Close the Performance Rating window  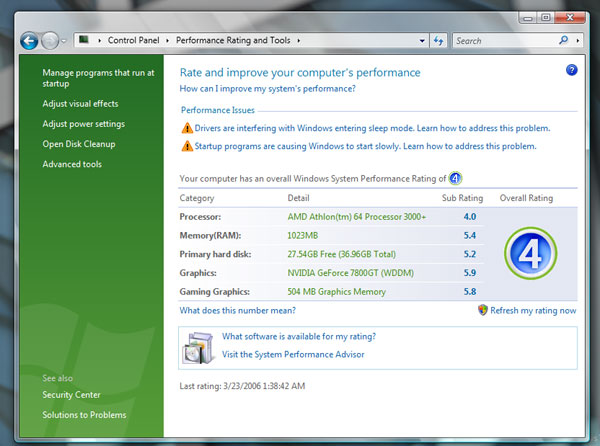click(x=570, y=18)
